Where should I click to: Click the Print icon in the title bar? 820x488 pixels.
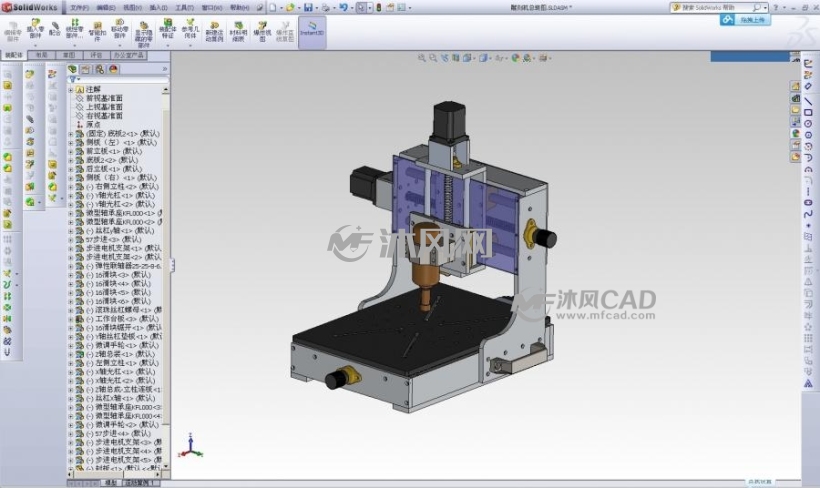click(325, 7)
